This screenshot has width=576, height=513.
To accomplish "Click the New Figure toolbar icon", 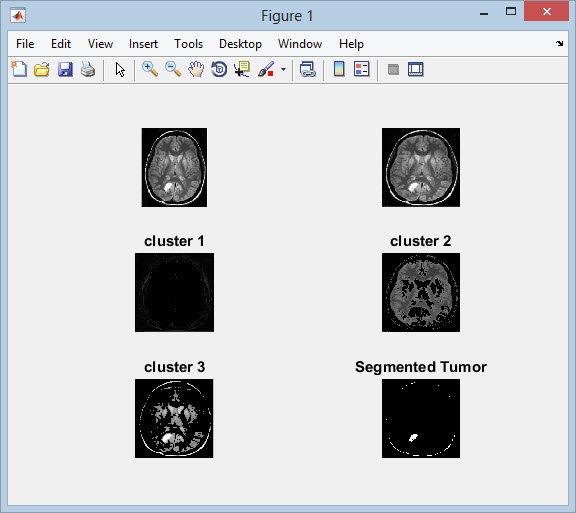I will (x=19, y=69).
